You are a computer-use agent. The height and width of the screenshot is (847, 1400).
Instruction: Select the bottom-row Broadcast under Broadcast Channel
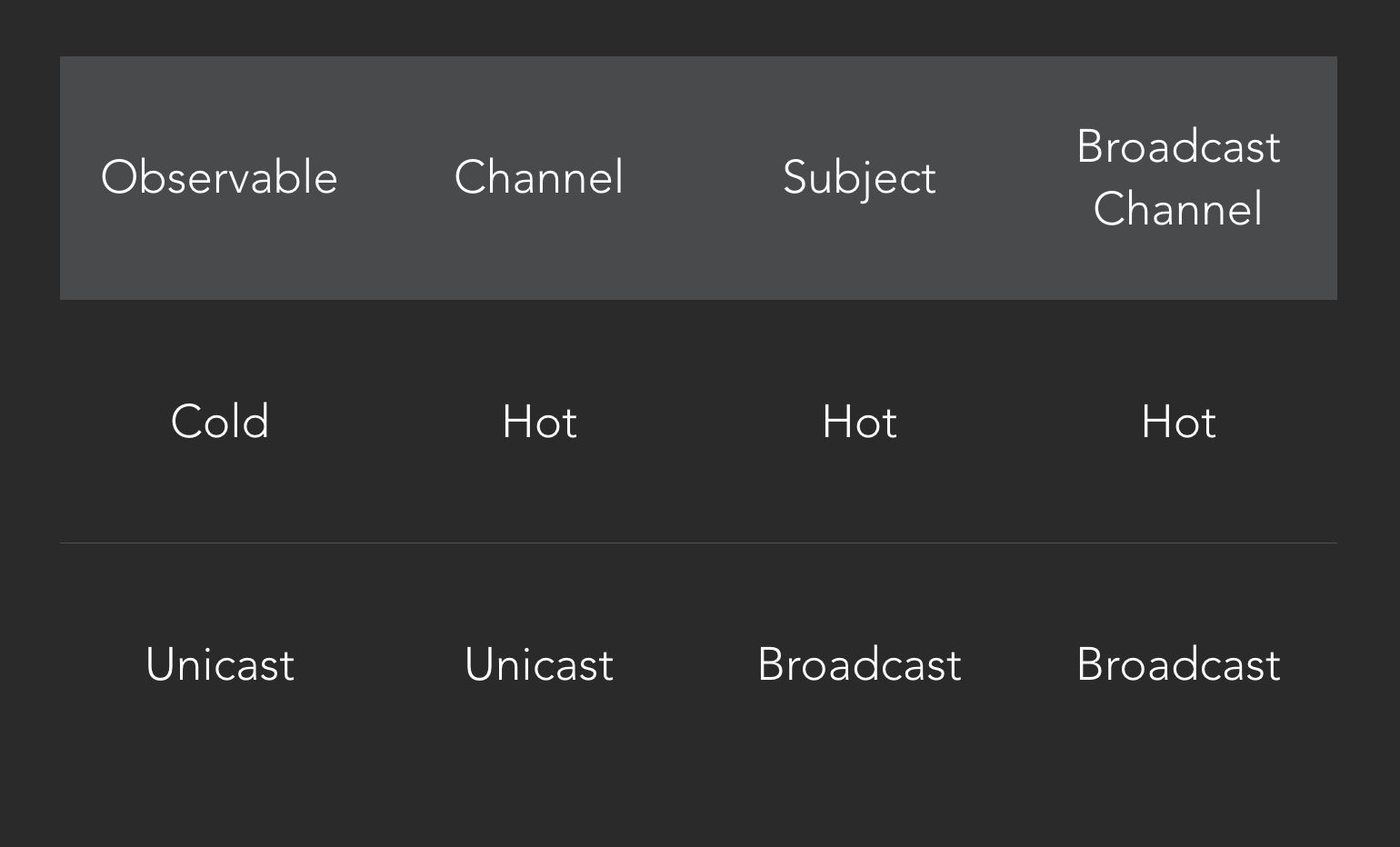(1178, 664)
